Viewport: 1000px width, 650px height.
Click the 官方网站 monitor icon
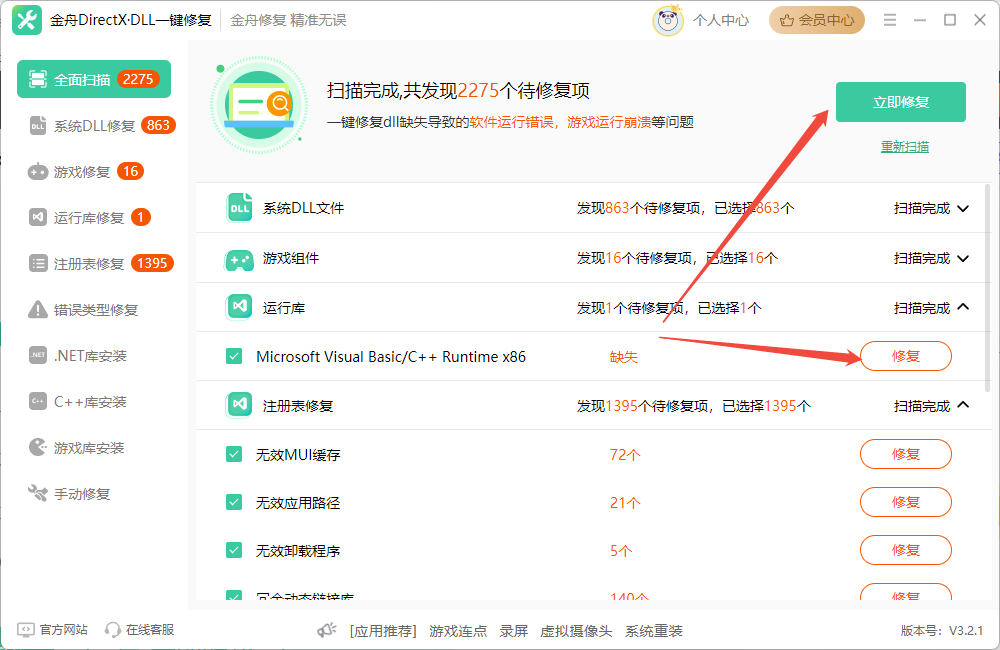coord(26,630)
